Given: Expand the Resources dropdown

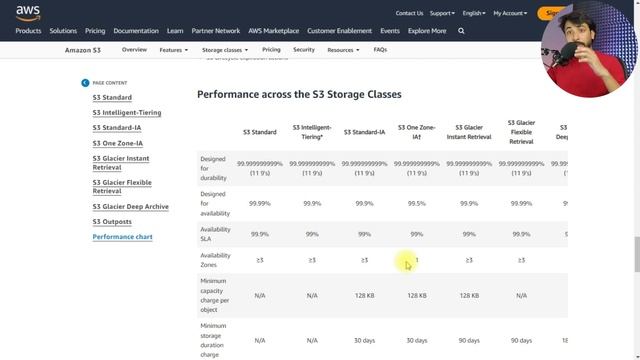Looking at the screenshot, I should 343,50.
